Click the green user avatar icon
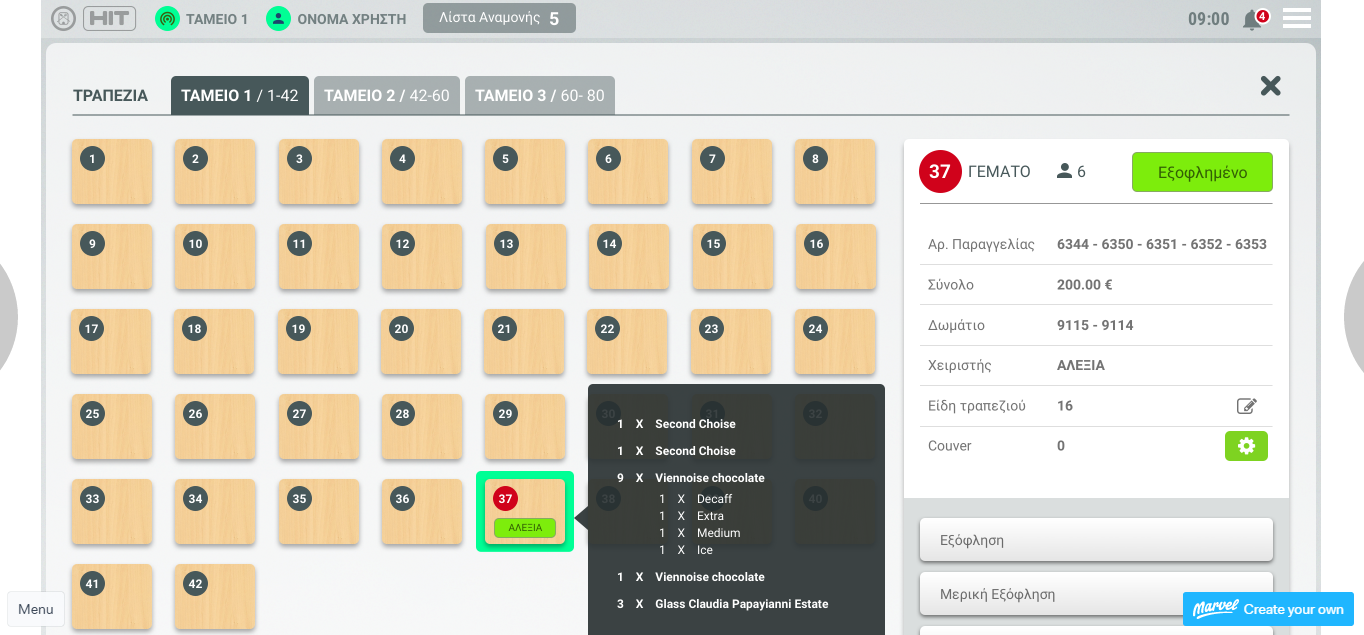Screen dimensions: 1364x635 click(x=278, y=19)
